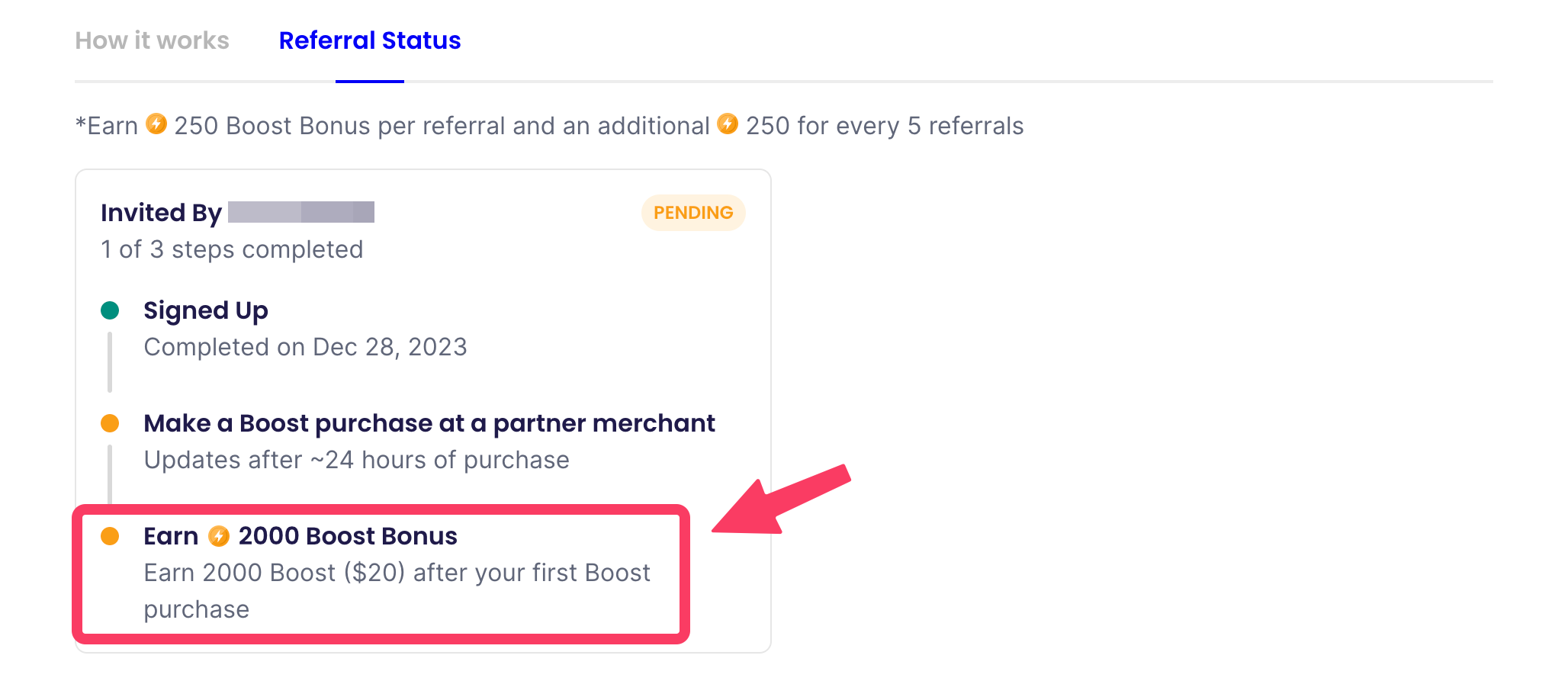Click 'Make a Boost purchase at a partner merchant'
1568x697 pixels.
point(429,423)
